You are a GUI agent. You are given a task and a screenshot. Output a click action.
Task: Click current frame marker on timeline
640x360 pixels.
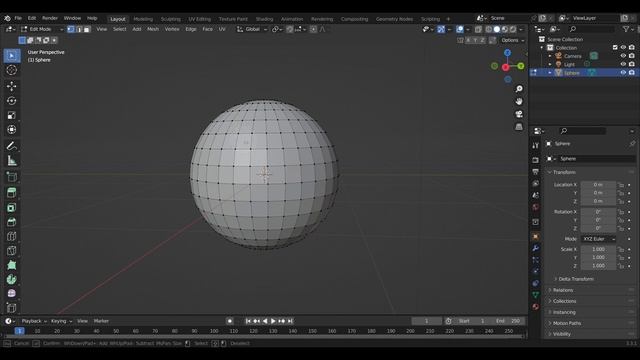(x=19, y=331)
